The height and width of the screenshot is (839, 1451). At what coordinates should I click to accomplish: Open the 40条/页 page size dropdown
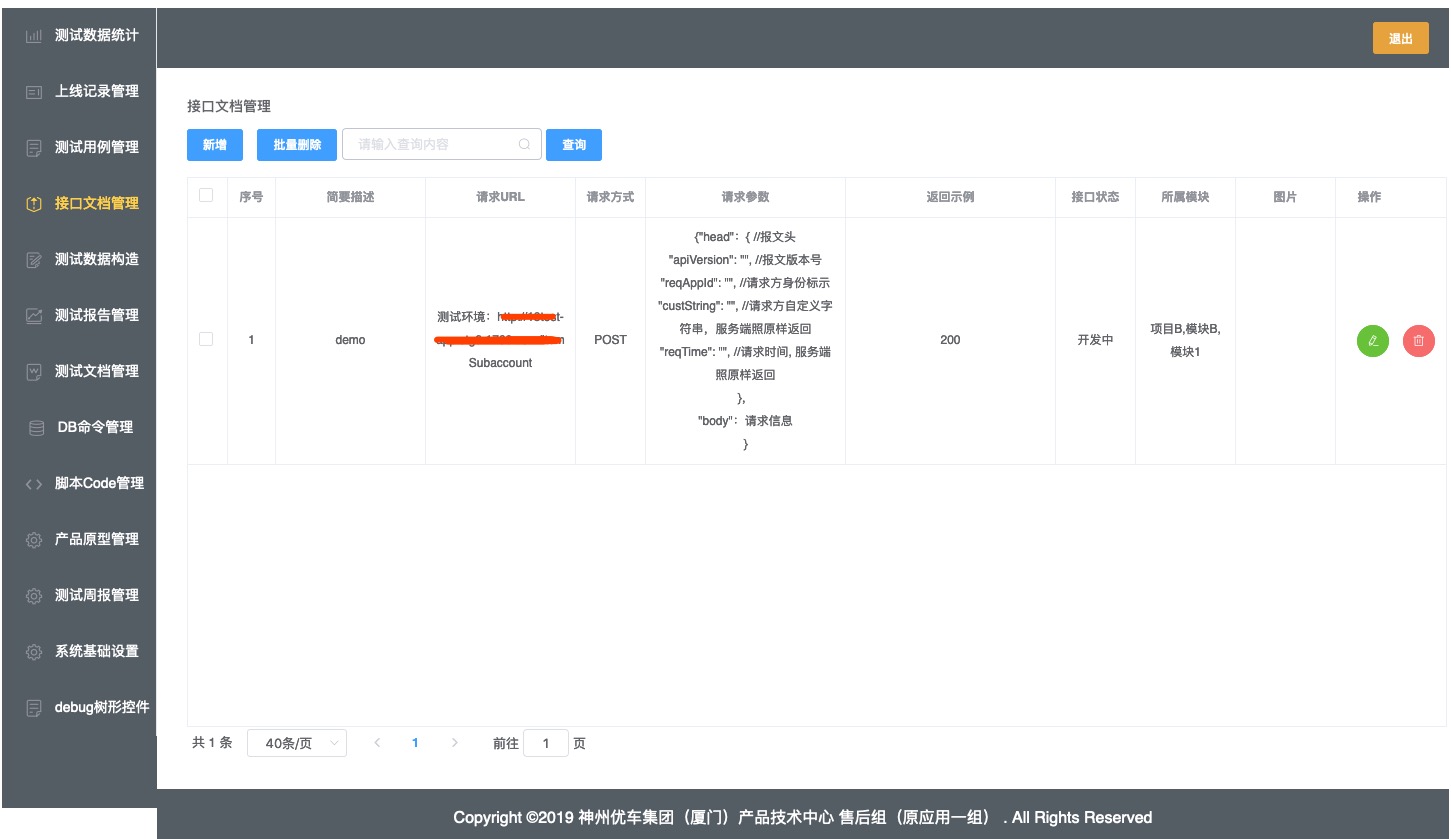click(297, 743)
